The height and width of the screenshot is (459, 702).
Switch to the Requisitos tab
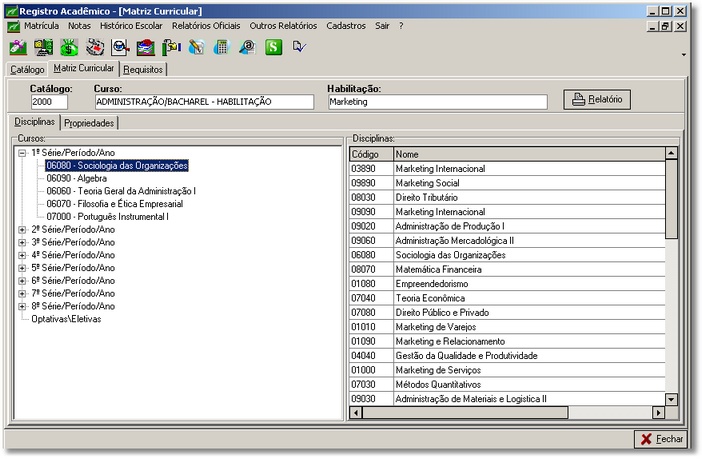(144, 70)
